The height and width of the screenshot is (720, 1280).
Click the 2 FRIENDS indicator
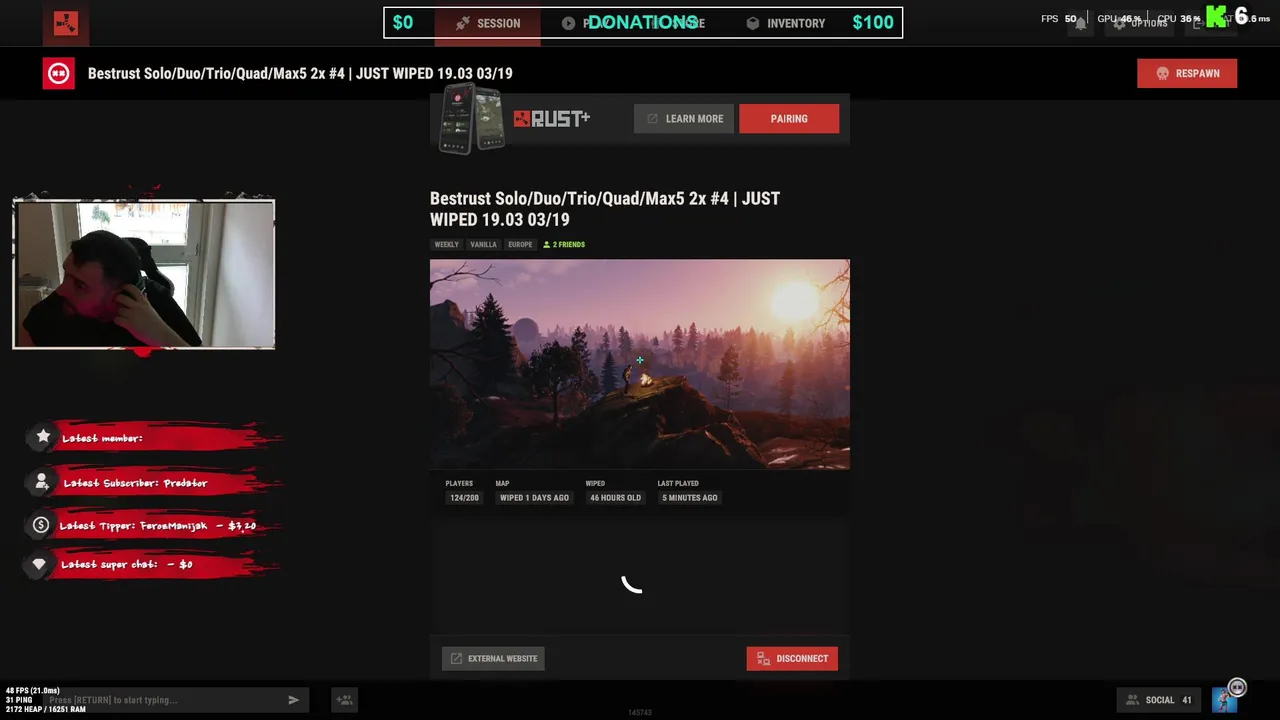(x=564, y=244)
